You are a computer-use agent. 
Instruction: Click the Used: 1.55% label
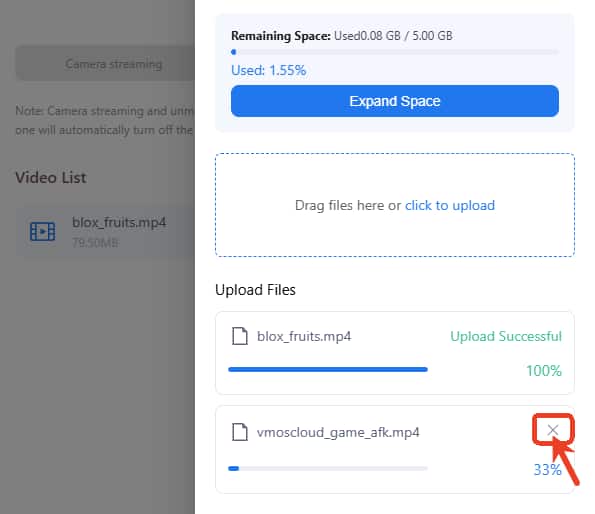(x=268, y=70)
